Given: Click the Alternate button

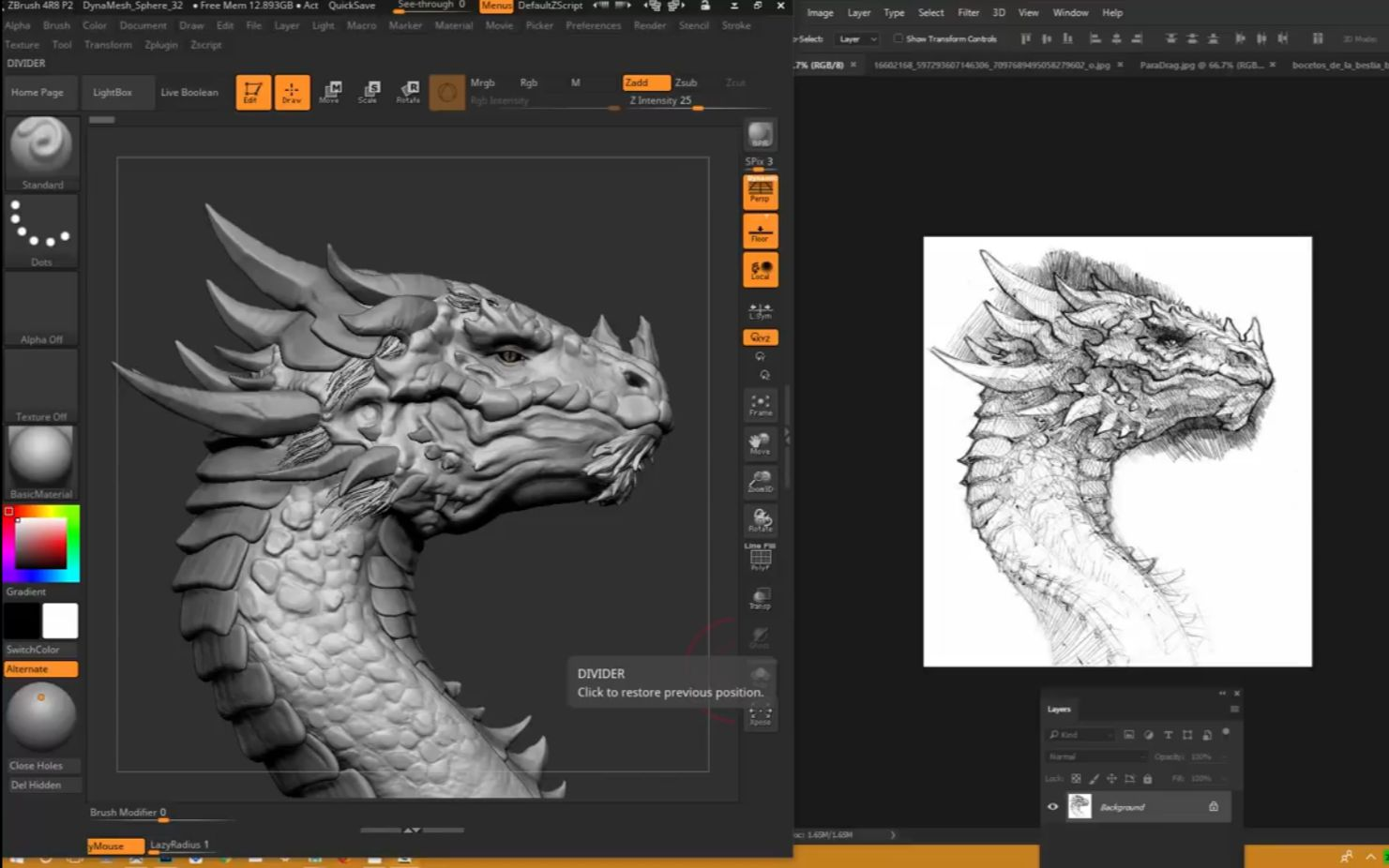Looking at the screenshot, I should [41, 669].
